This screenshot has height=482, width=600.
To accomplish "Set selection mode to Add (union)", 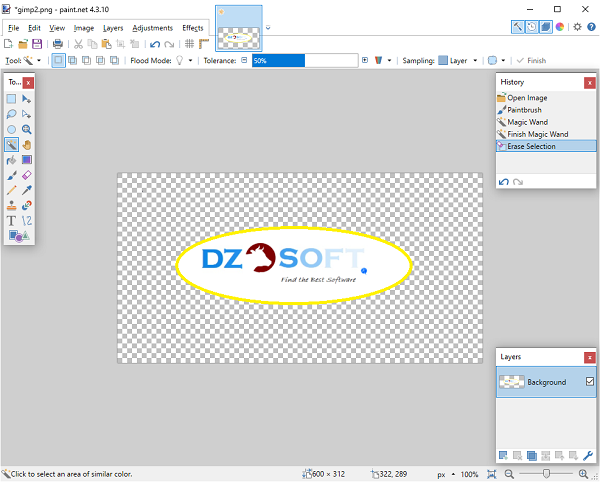I will pyautogui.click(x=72, y=60).
